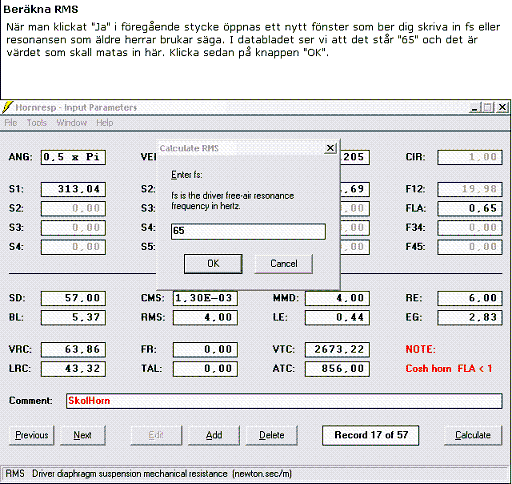This screenshot has width=512, height=484.
Task: Click the Beräkna RMS heading
Action: 41,9
